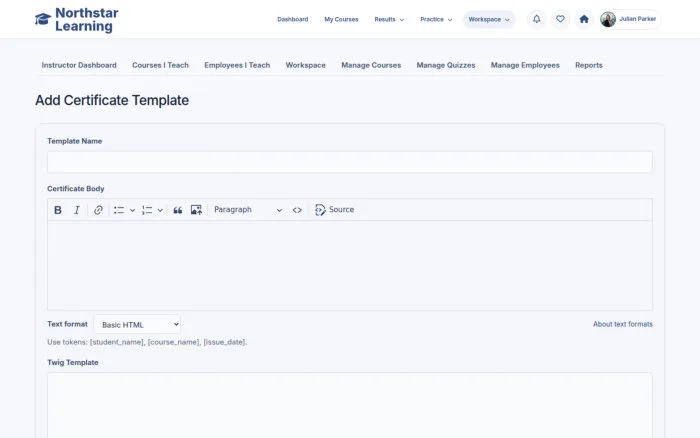Click the Add Certificate Template heading

(112, 100)
